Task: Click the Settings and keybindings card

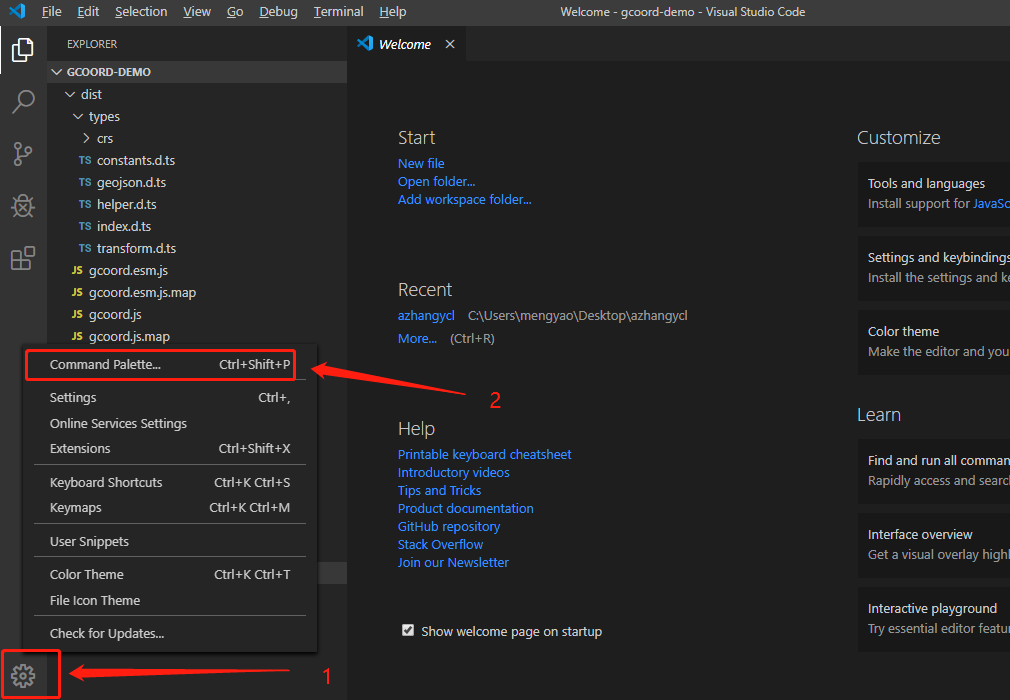Action: [x=934, y=268]
